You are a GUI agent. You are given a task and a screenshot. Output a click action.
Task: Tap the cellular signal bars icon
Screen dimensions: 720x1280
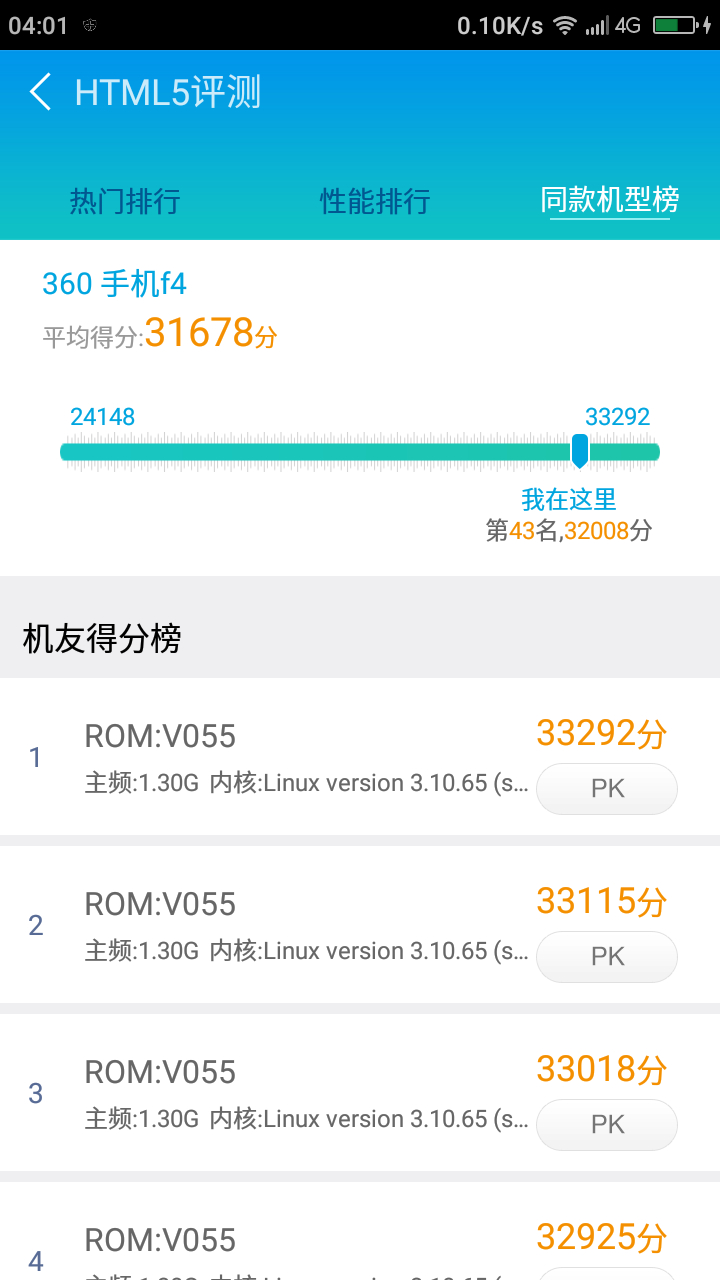coord(597,26)
